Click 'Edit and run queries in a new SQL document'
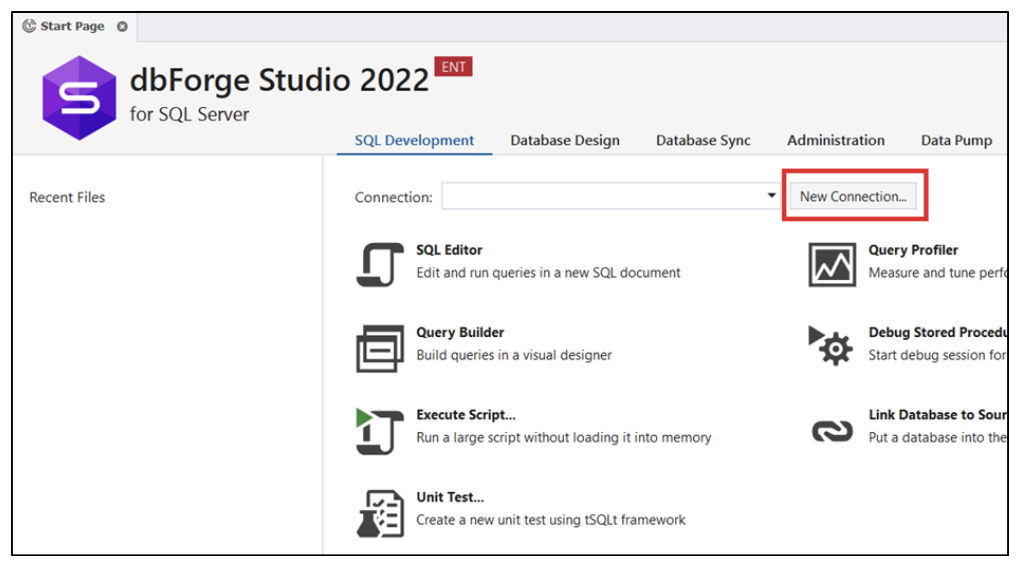 pyautogui.click(x=548, y=273)
